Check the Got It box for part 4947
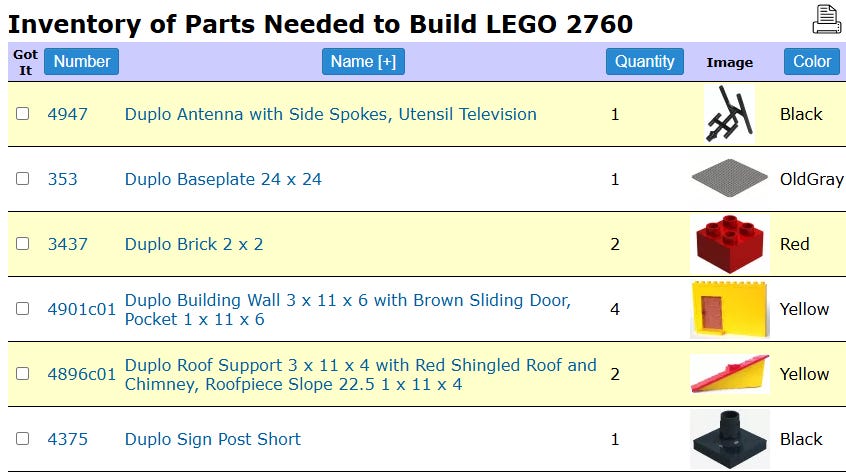846x475 pixels. pyautogui.click(x=23, y=113)
